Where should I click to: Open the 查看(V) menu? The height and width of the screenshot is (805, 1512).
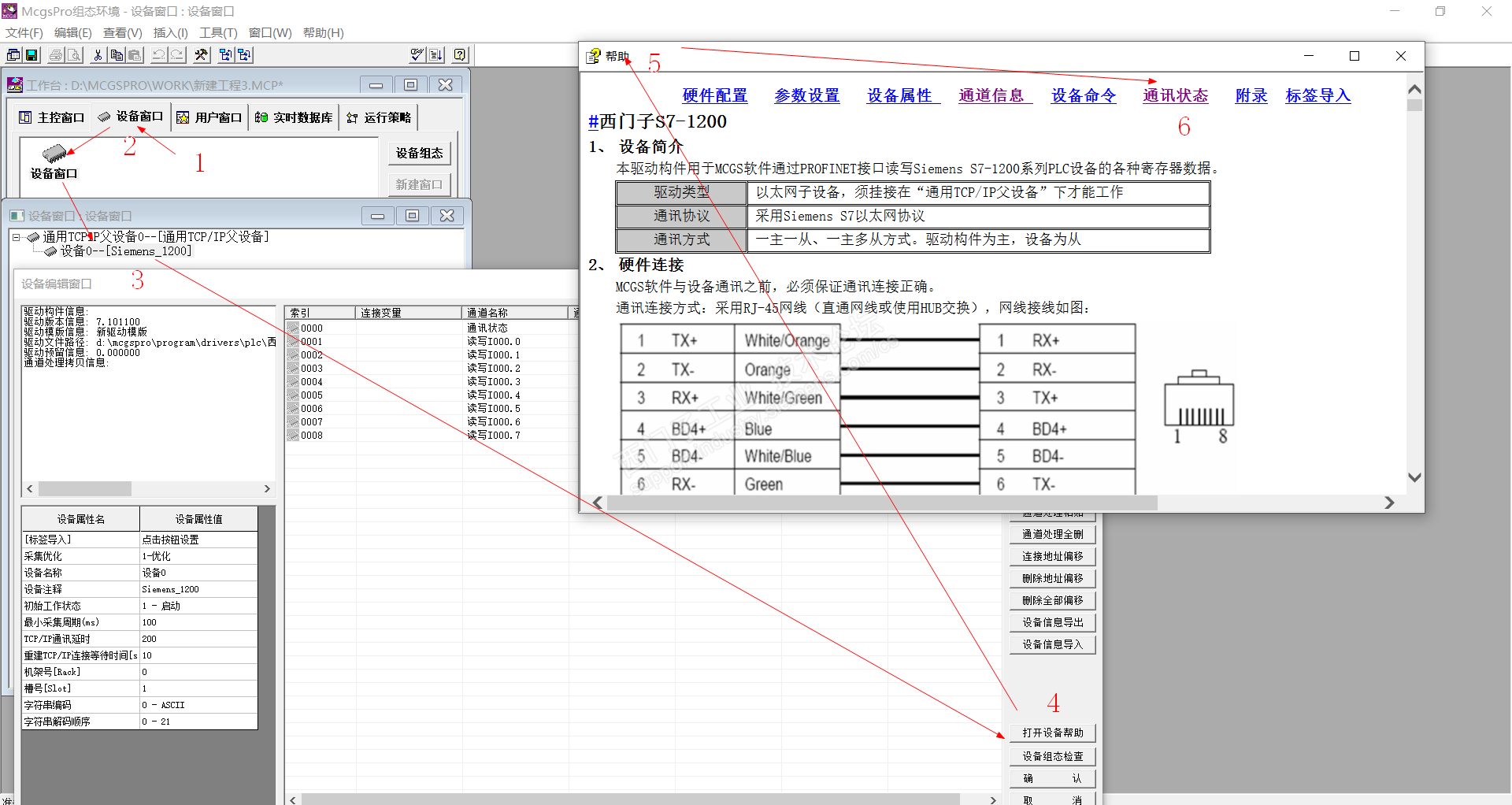pyautogui.click(x=123, y=33)
